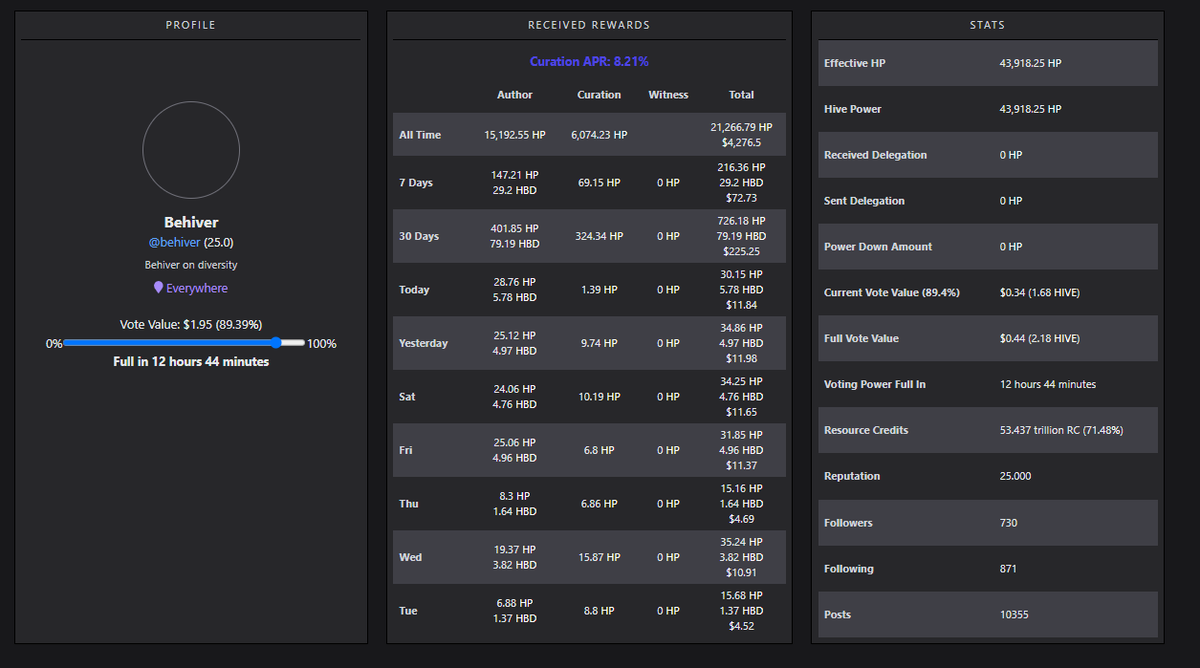Click the Received Delegation stat label

[875, 155]
